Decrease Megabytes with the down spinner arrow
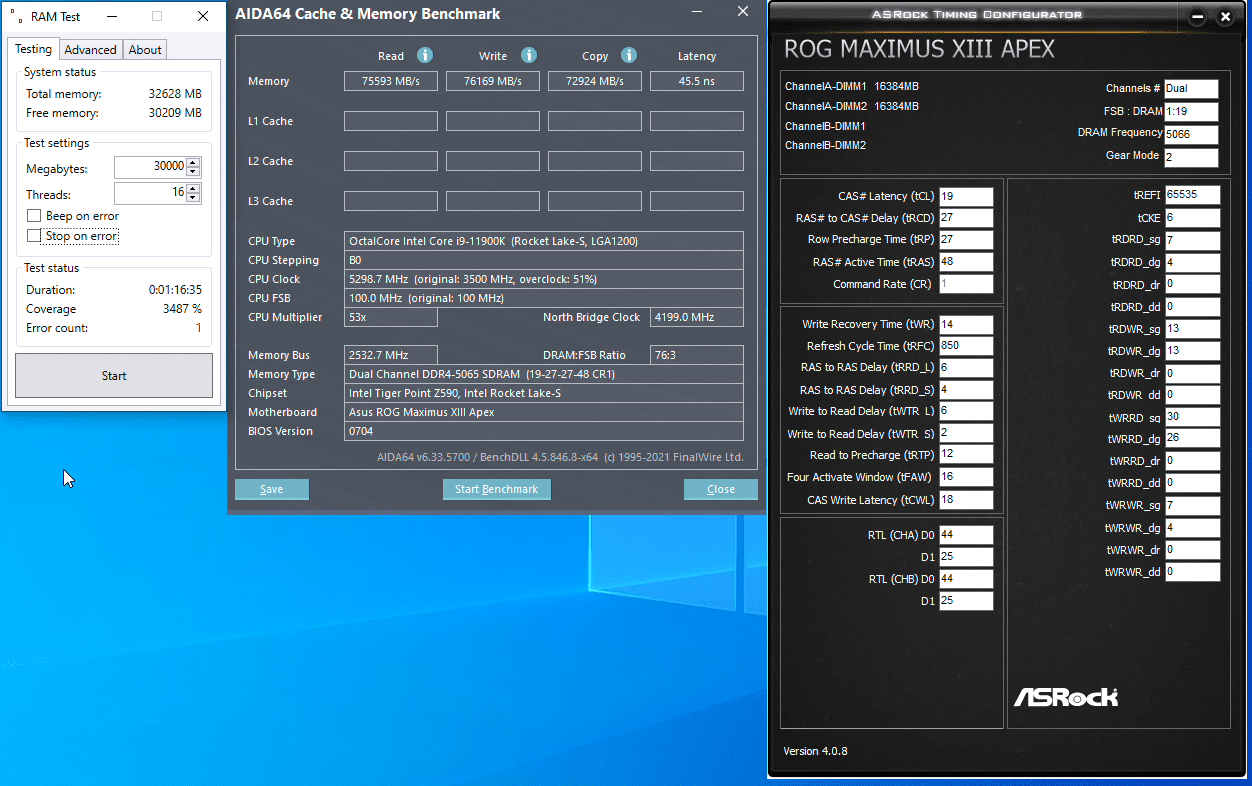1252x786 pixels. (193, 172)
